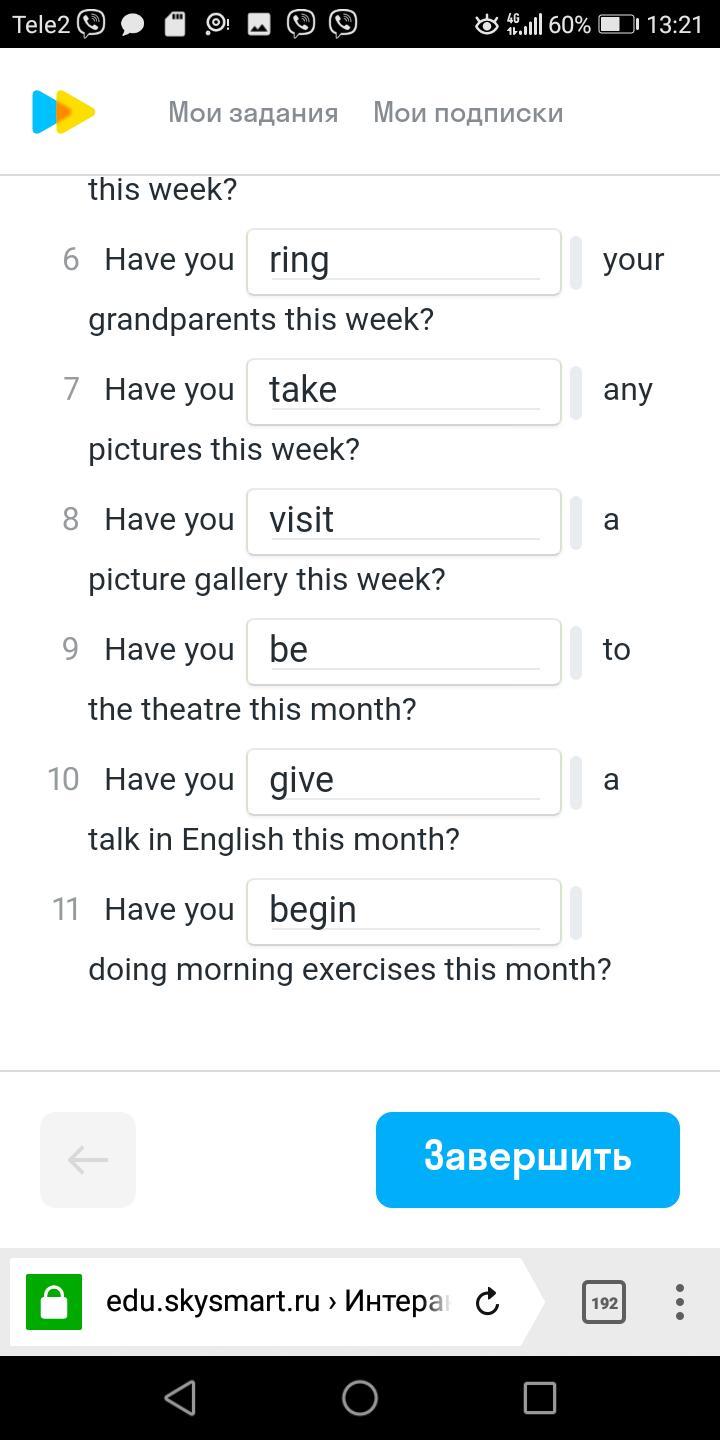The width and height of the screenshot is (720, 1440).
Task: Tap the green padlock security icon
Action: (54, 1302)
